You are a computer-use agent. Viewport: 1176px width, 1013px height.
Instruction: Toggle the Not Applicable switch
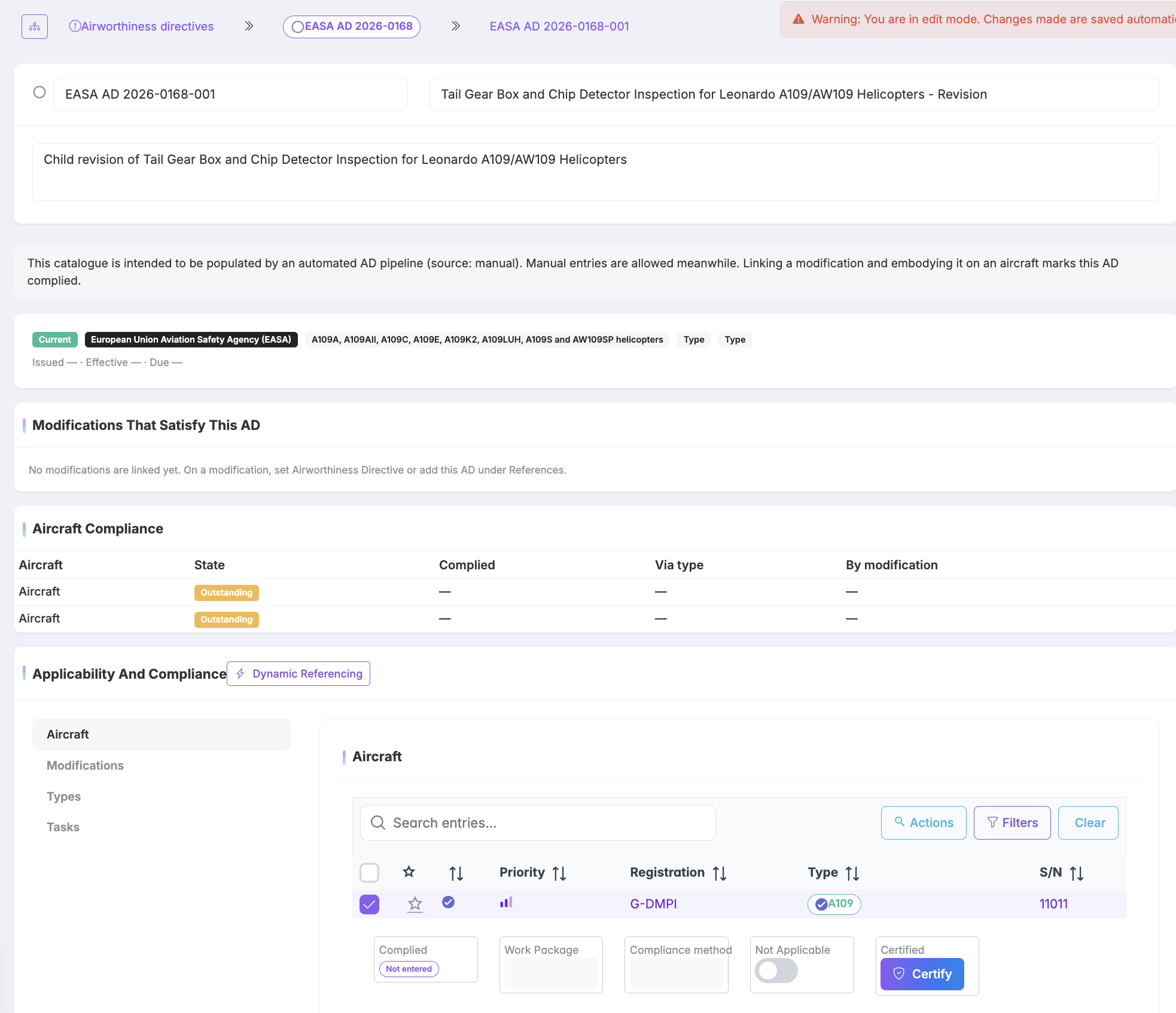point(776,971)
